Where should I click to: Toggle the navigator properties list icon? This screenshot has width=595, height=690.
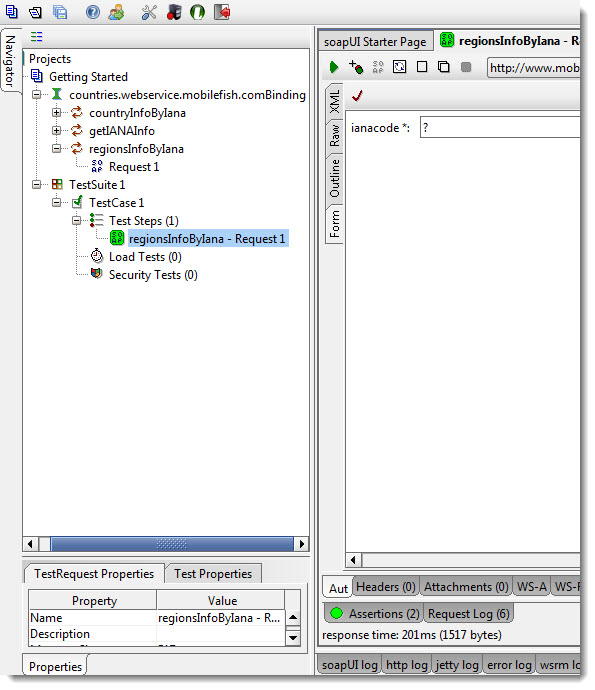click(37, 37)
